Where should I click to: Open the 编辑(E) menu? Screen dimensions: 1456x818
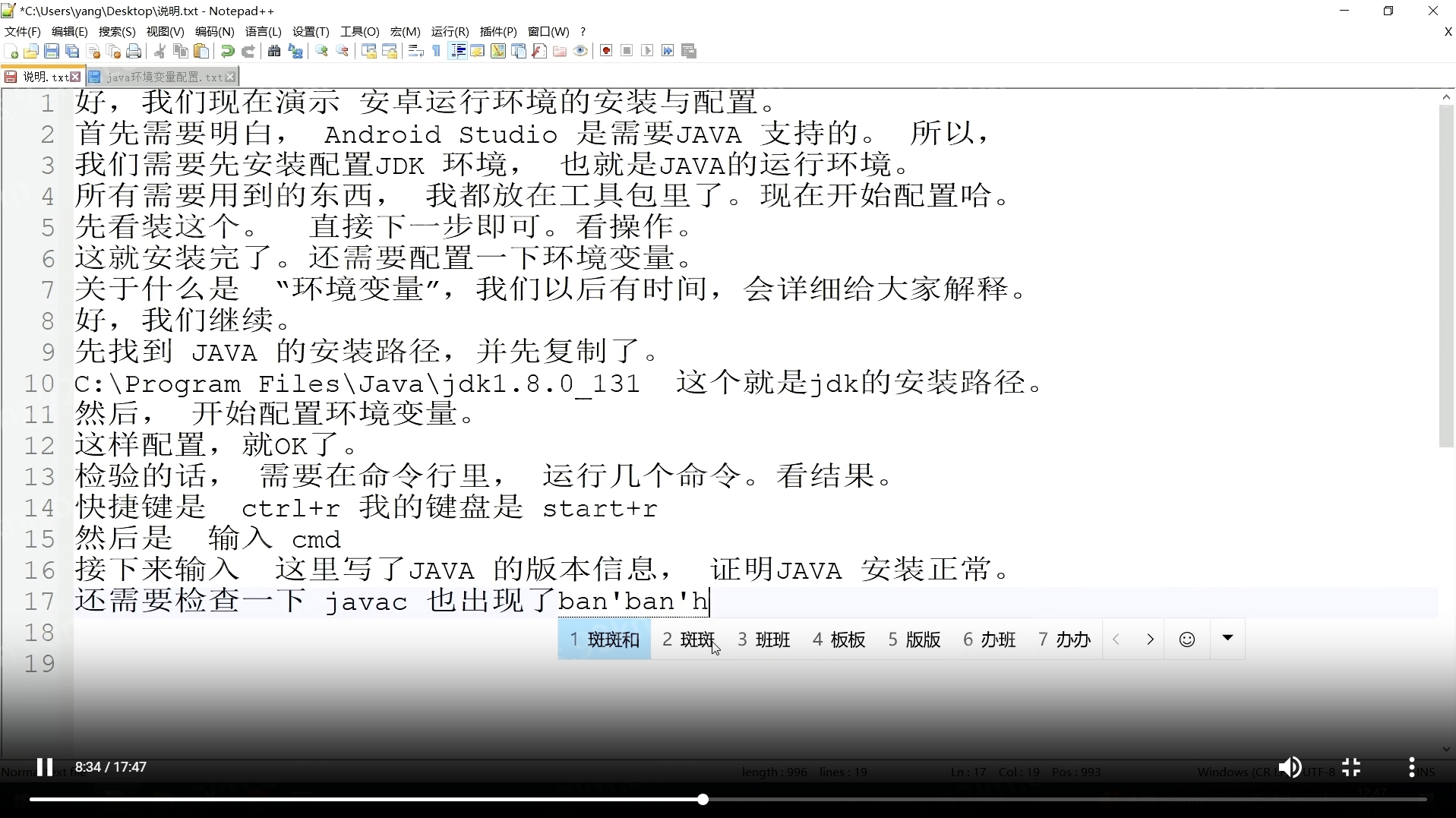coord(69,31)
